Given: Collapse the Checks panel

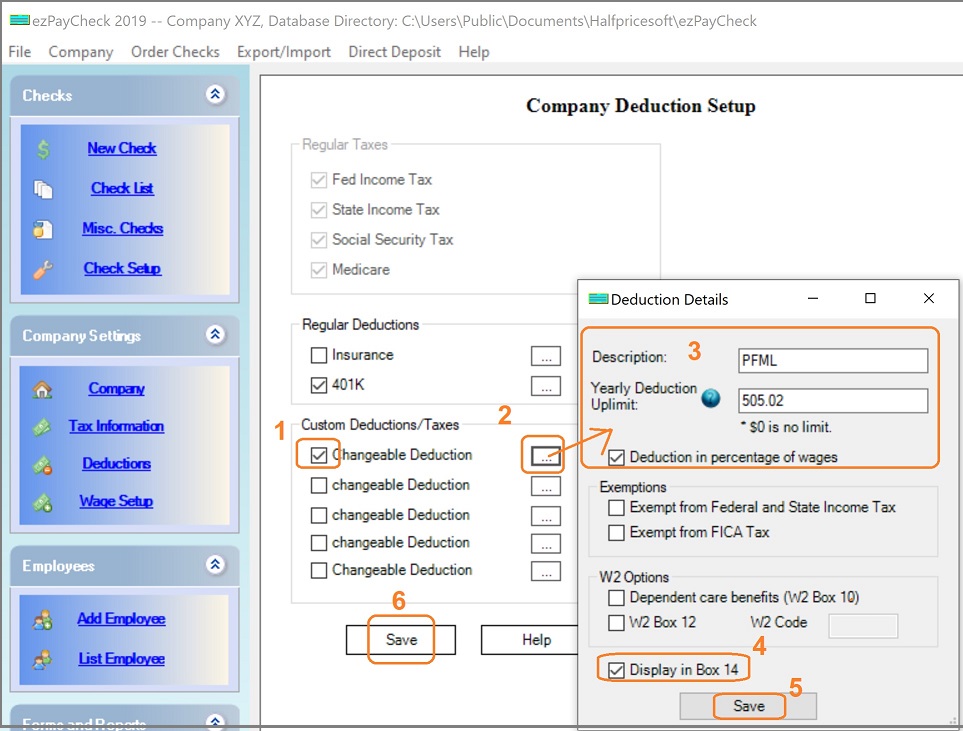Looking at the screenshot, I should (215, 95).
